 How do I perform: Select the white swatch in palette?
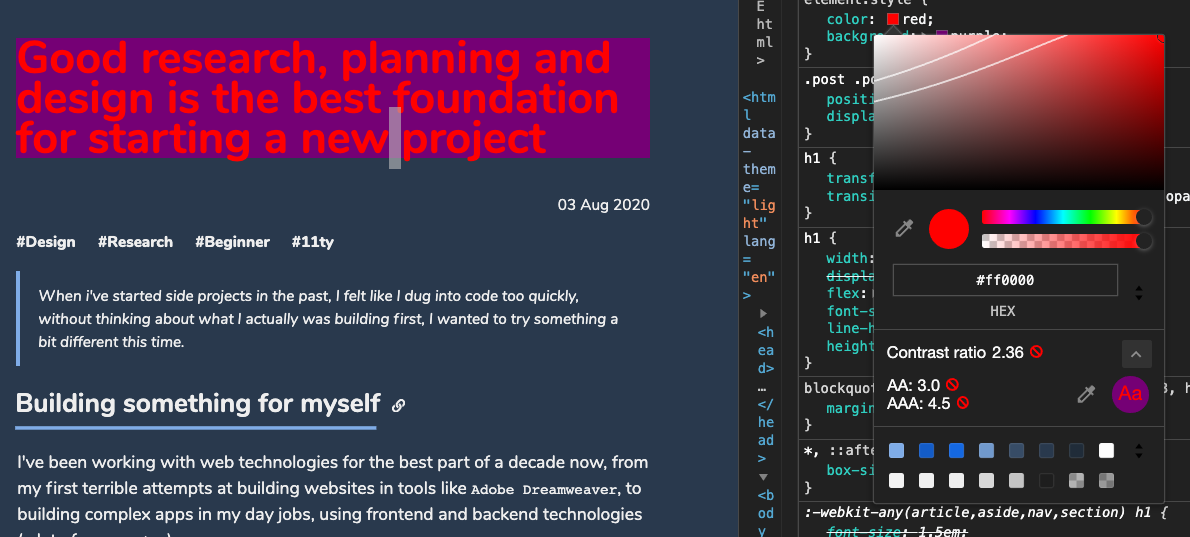tap(1107, 451)
